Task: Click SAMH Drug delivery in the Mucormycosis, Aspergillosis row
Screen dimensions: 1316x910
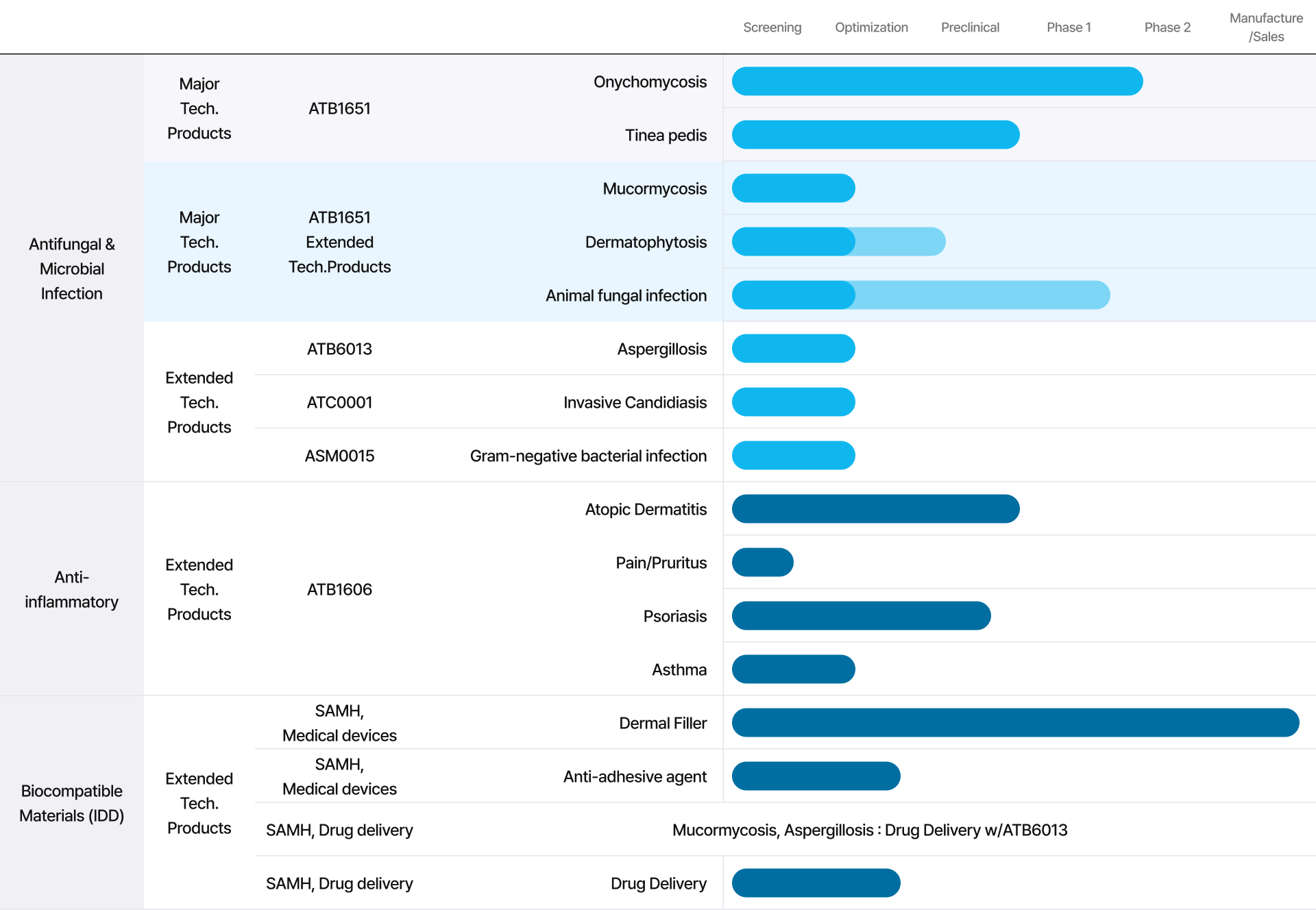Action: [x=339, y=830]
